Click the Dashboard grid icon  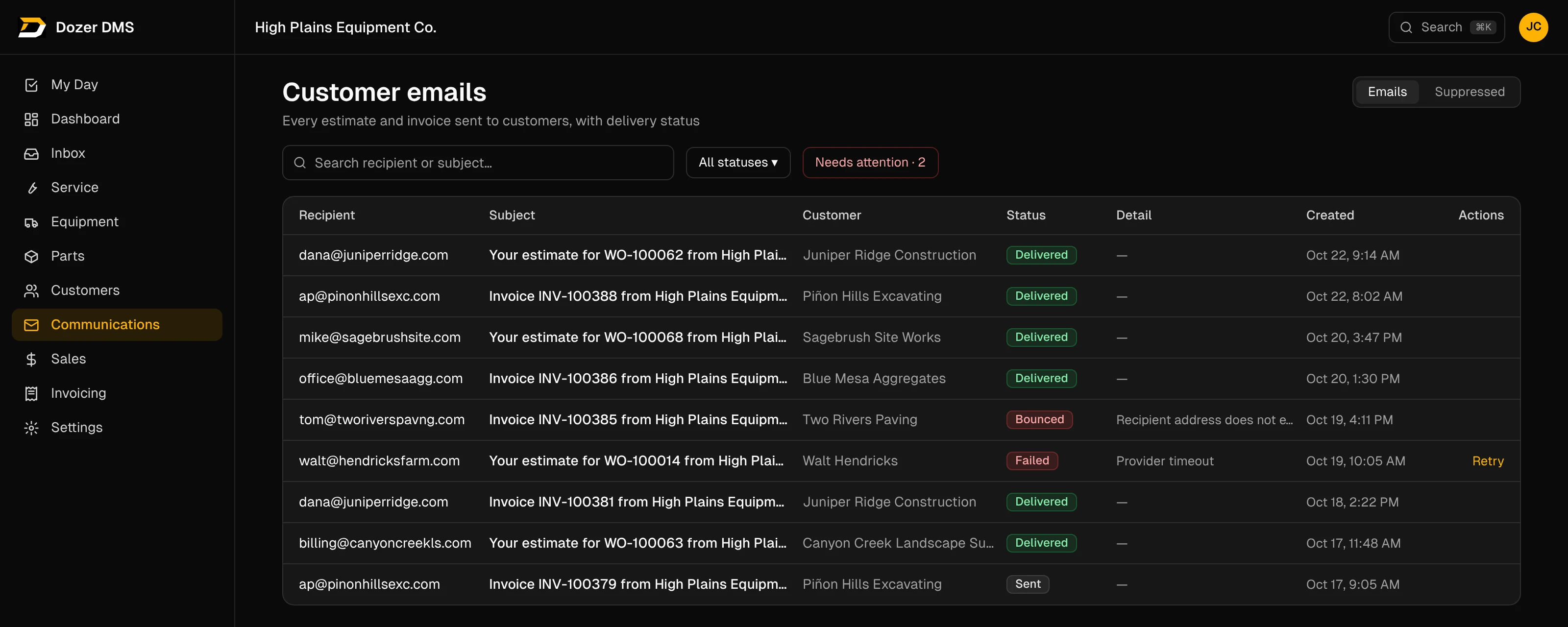pos(31,120)
